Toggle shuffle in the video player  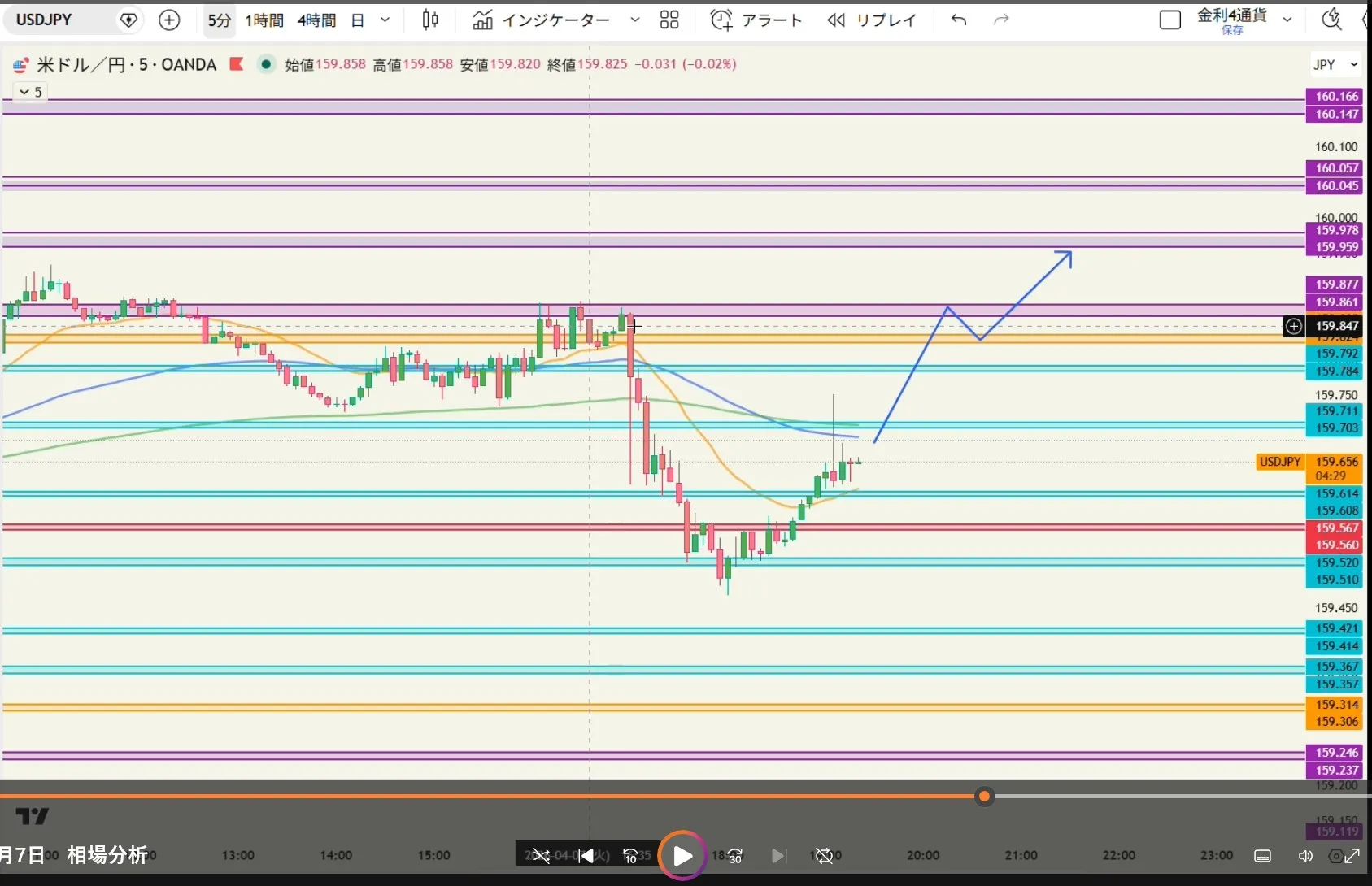click(541, 856)
